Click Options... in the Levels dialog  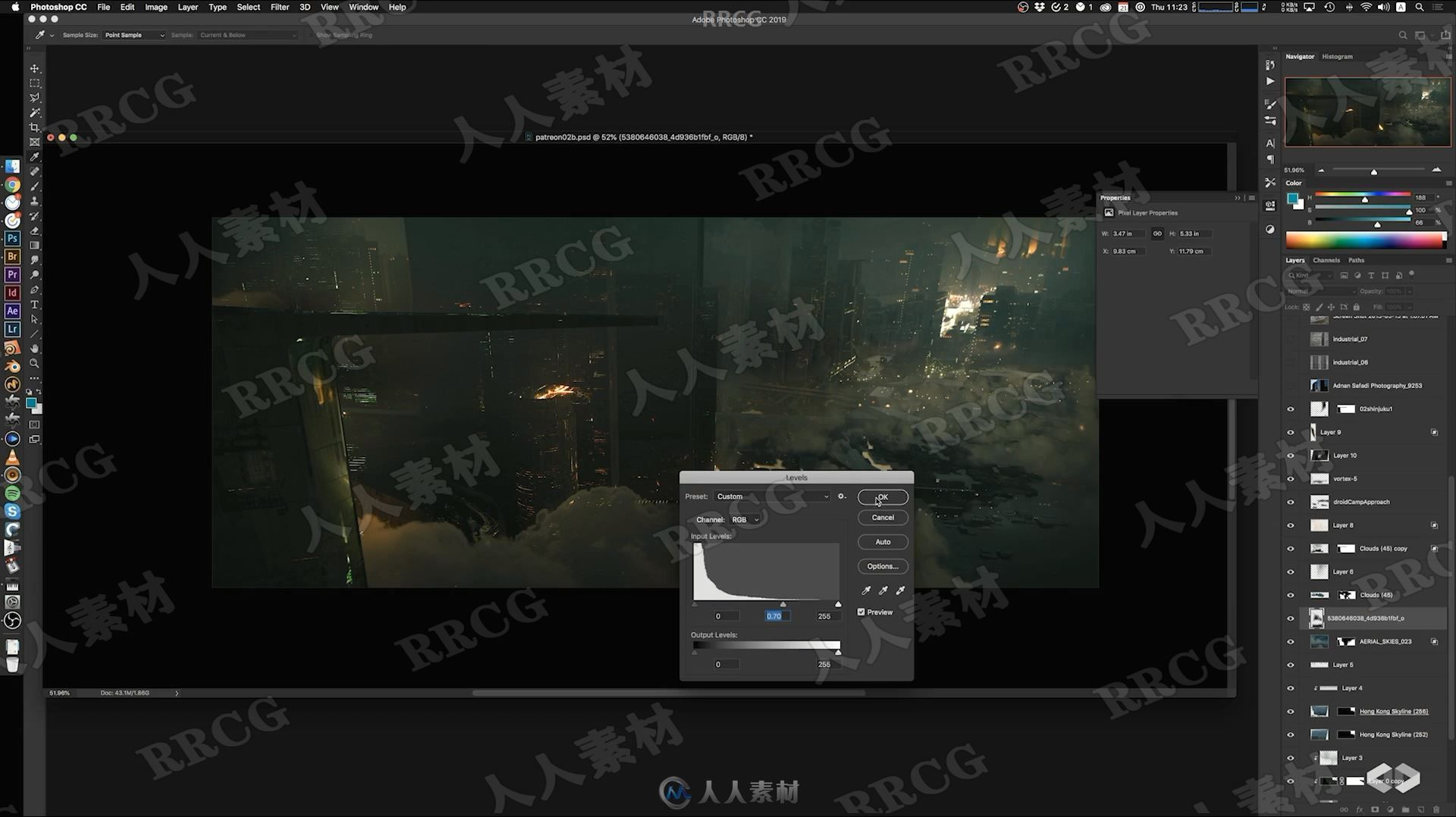[x=883, y=566]
